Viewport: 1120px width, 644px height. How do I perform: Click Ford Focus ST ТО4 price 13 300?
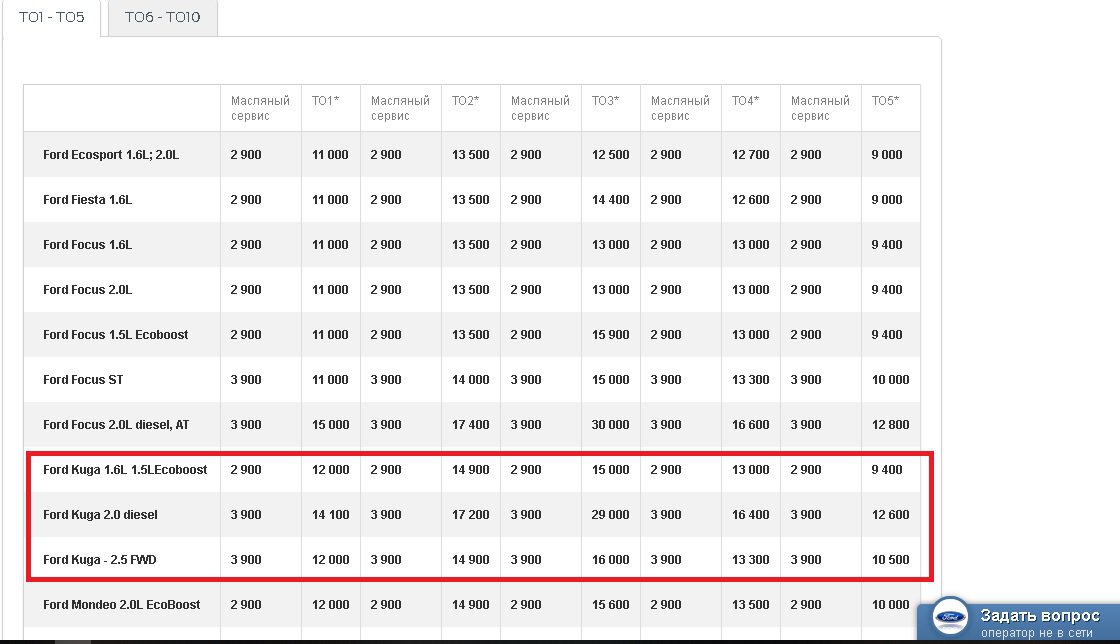[x=750, y=379]
